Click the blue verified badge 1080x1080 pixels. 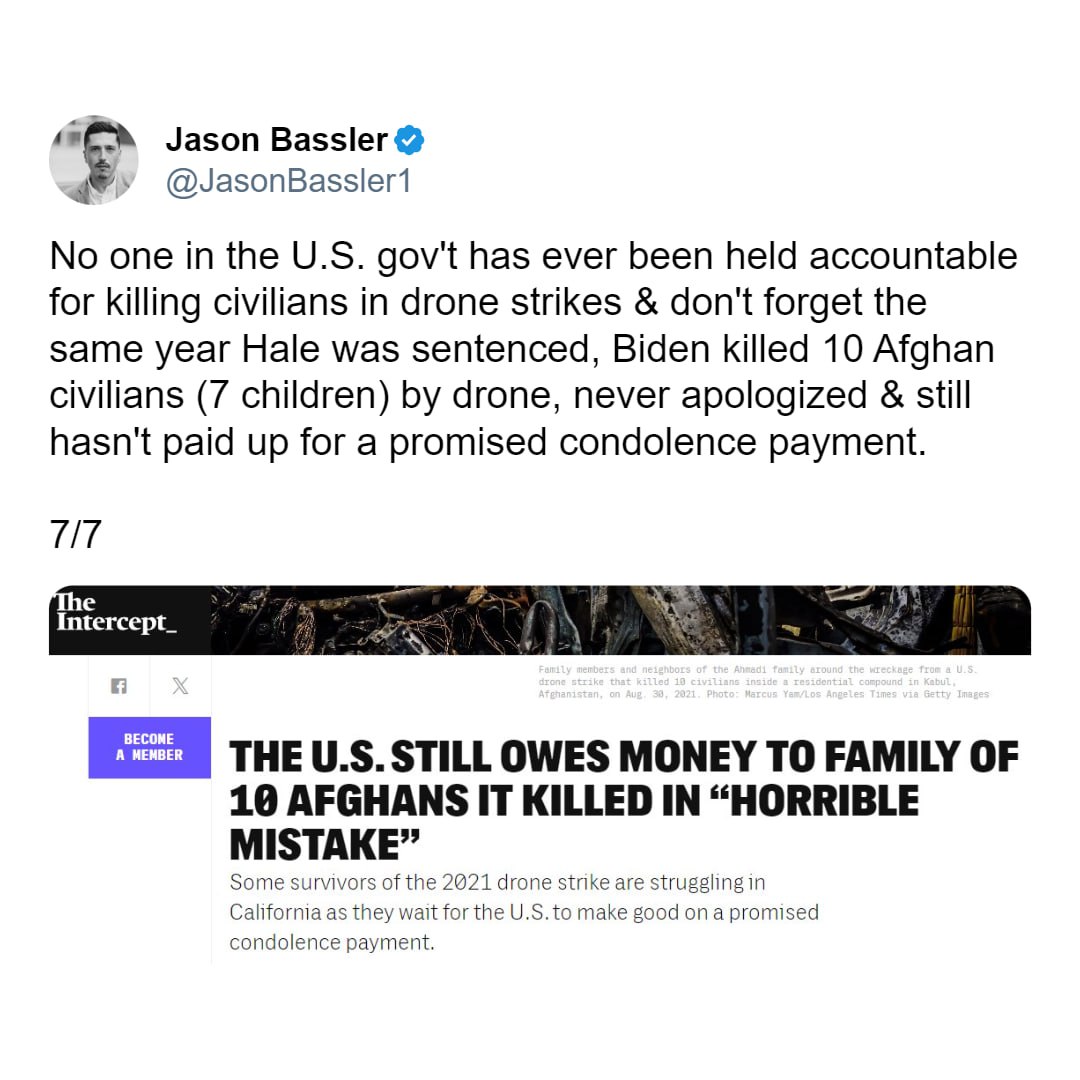(x=409, y=141)
